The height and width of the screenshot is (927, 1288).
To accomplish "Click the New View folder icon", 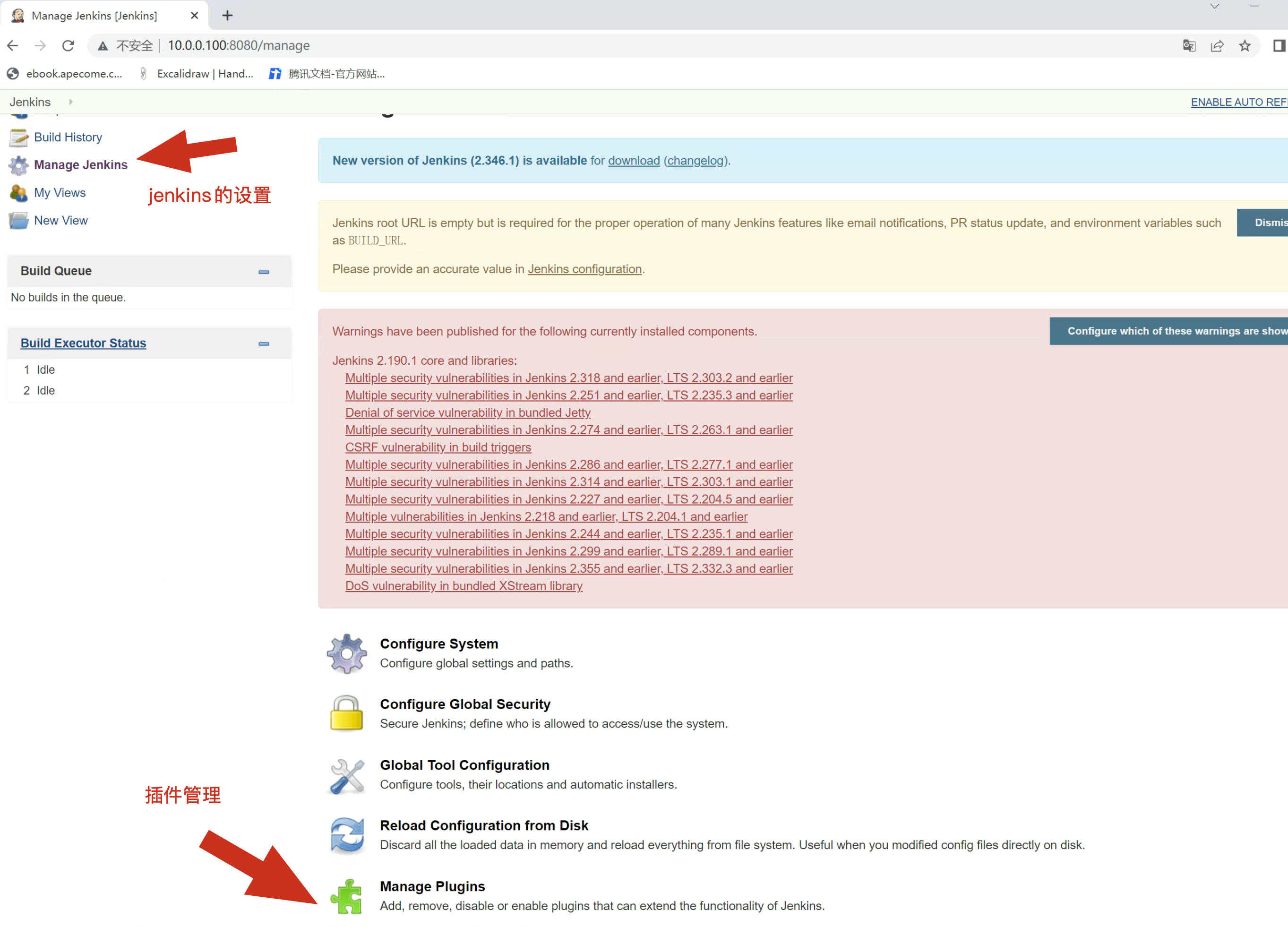I will click(x=19, y=220).
